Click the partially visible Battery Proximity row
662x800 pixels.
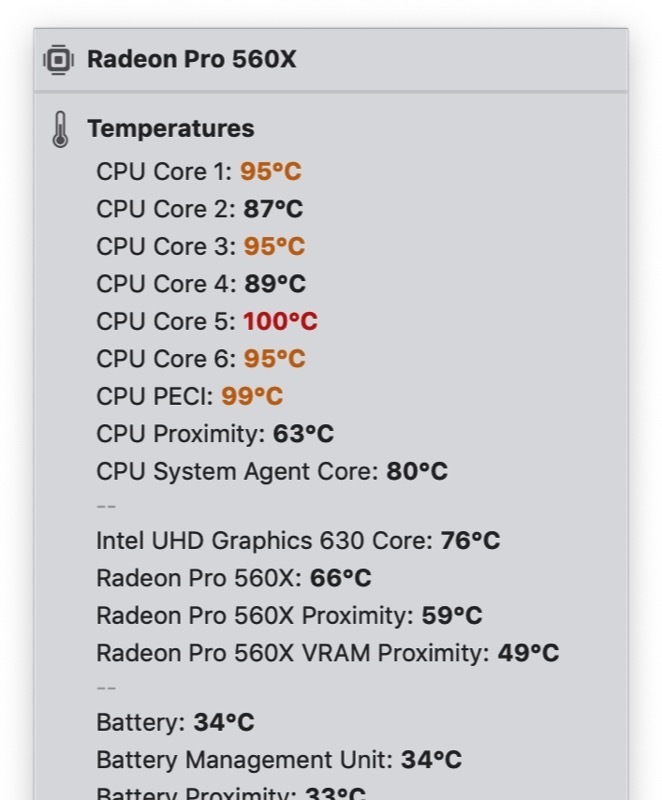pyautogui.click(x=230, y=794)
